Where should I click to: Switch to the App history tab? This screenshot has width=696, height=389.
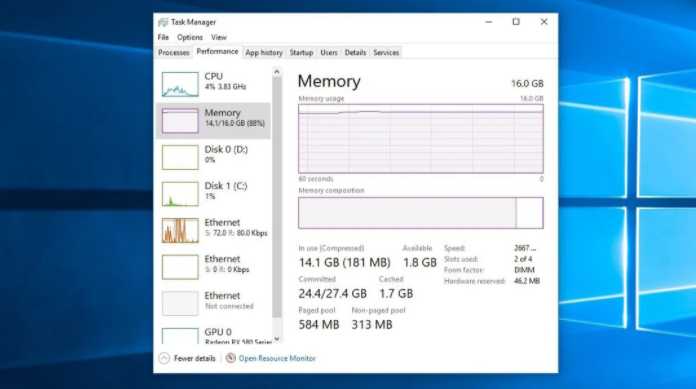(264, 52)
